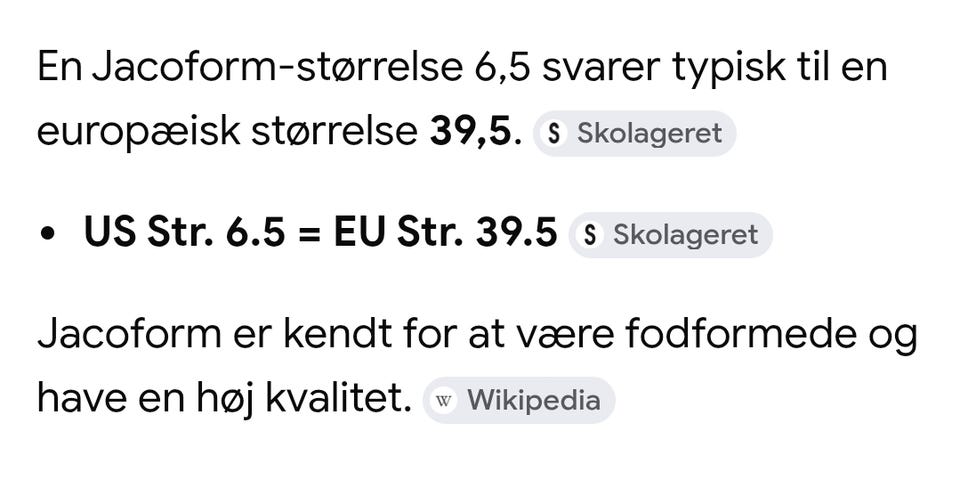
Task: Click the bold text 'EU Str. 39.5'
Action: tap(445, 233)
